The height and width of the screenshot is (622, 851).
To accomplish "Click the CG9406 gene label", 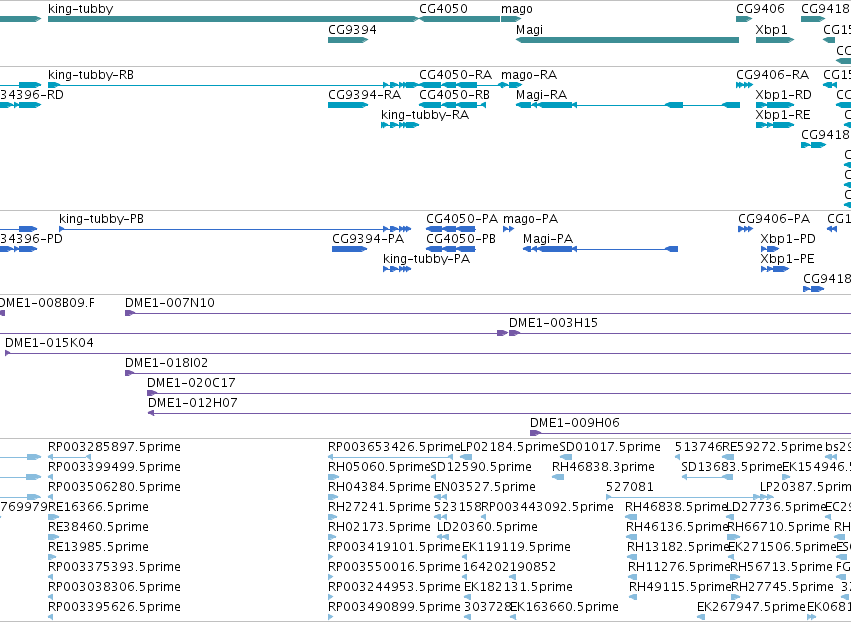I will tap(760, 9).
